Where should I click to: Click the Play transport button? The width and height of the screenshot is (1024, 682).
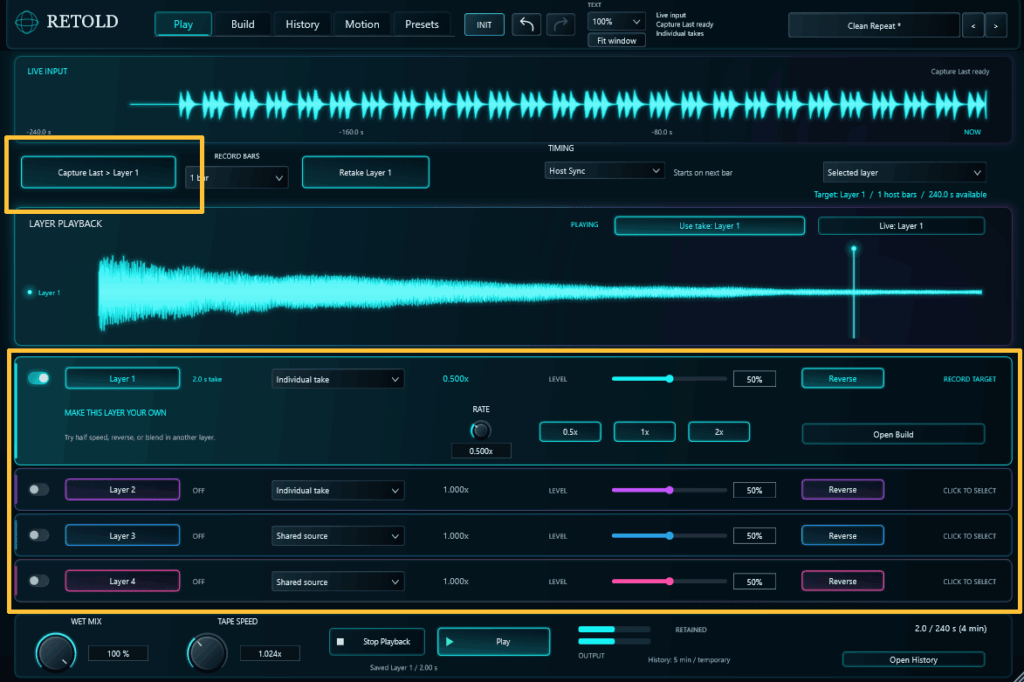(x=493, y=641)
